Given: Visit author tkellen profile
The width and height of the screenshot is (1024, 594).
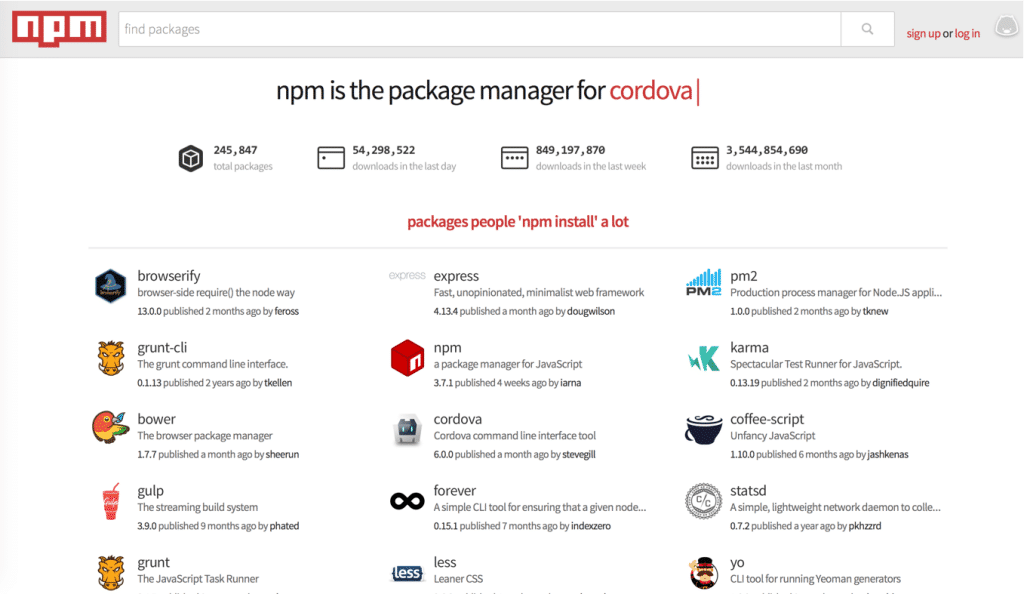Looking at the screenshot, I should click(278, 383).
